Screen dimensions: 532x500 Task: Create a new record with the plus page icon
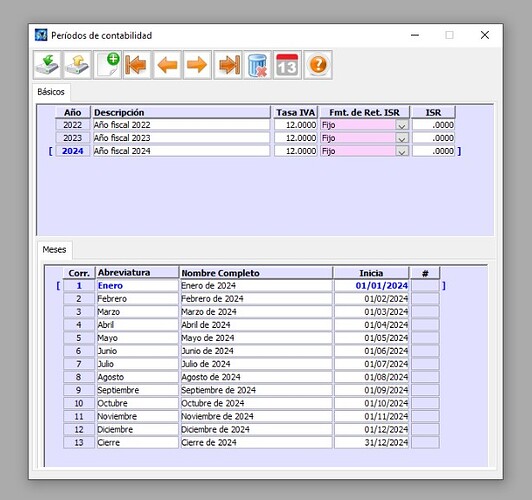[x=107, y=65]
